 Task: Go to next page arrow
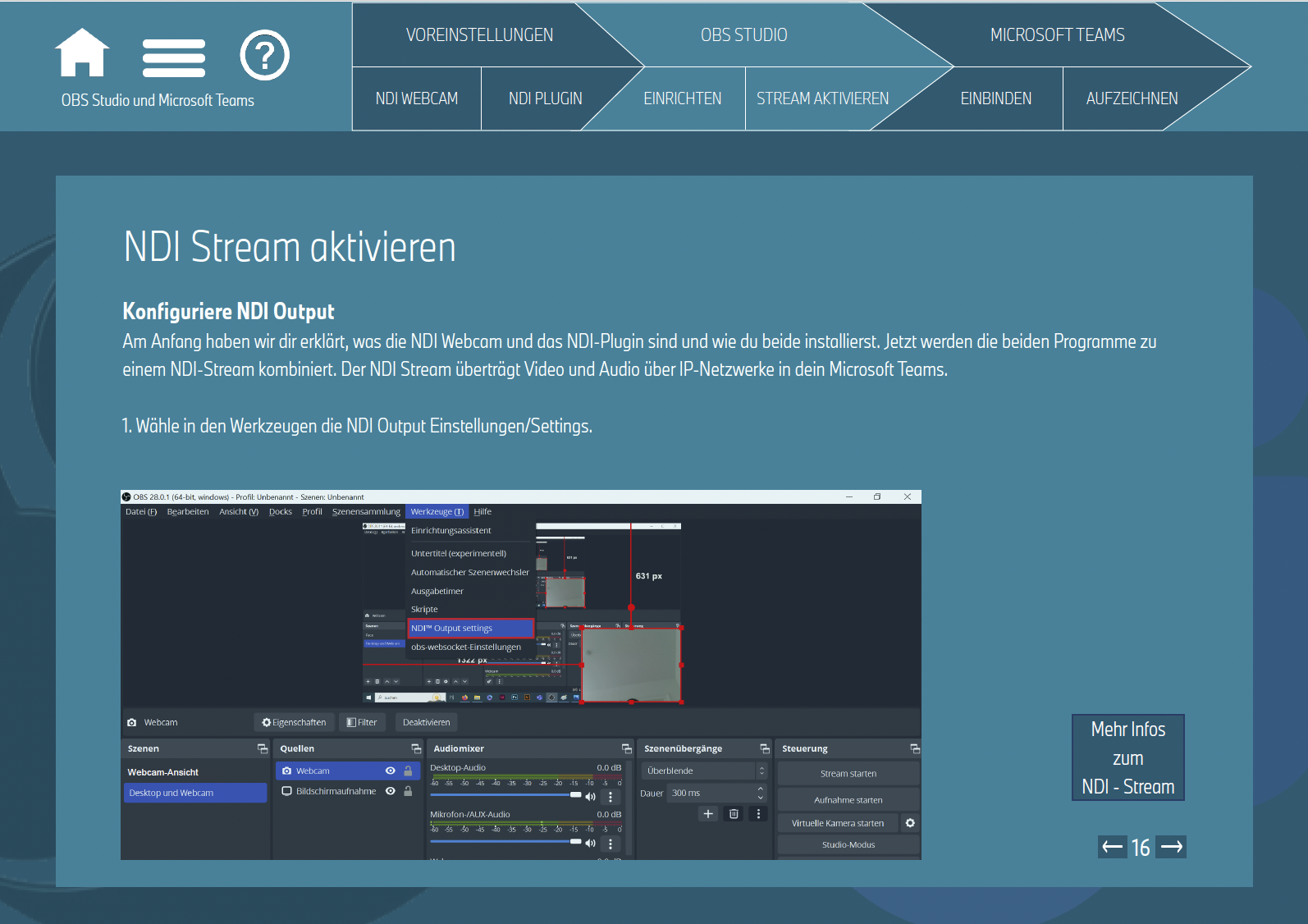click(x=1171, y=847)
